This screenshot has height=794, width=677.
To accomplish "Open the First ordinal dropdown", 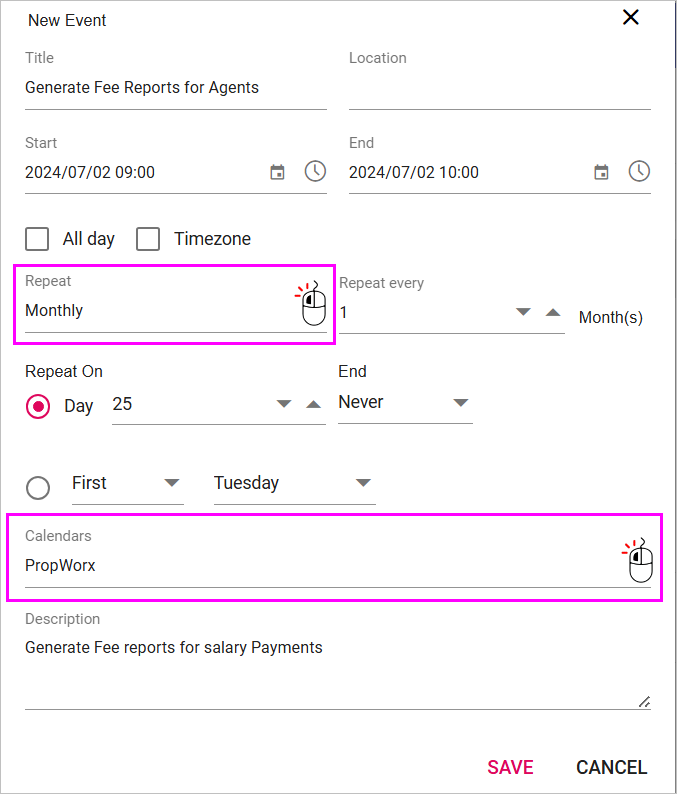I will (x=128, y=484).
